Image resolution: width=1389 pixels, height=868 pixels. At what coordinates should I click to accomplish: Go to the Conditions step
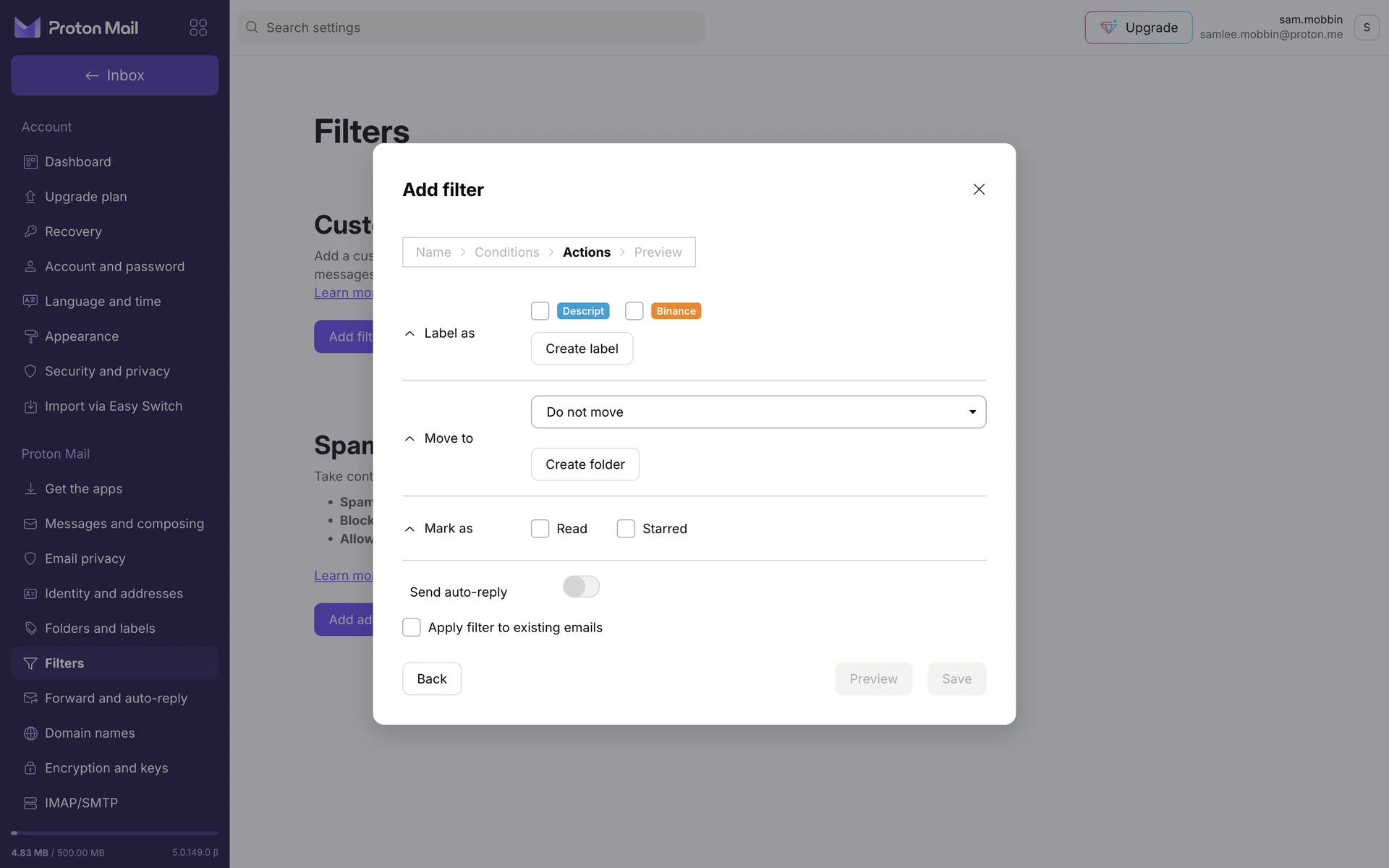[x=506, y=252]
